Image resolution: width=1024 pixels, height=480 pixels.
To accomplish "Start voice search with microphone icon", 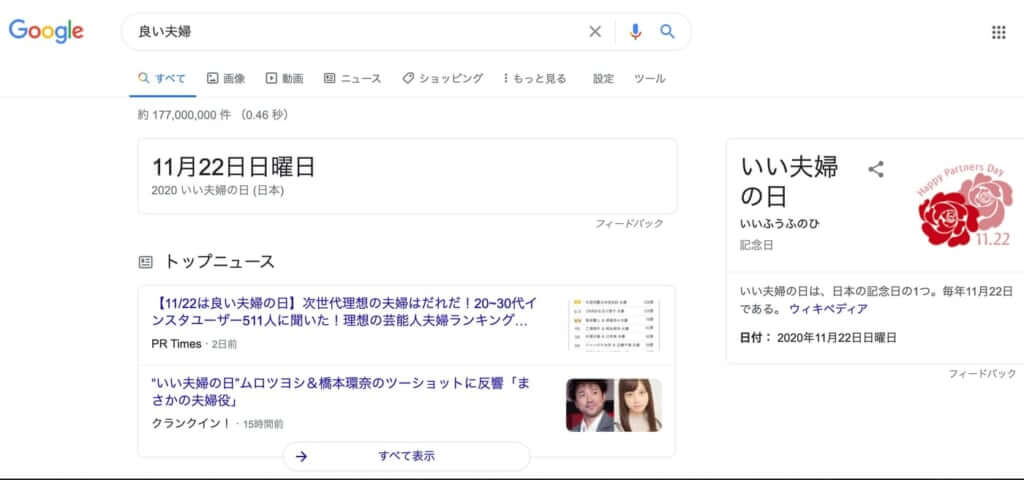I will (x=635, y=31).
